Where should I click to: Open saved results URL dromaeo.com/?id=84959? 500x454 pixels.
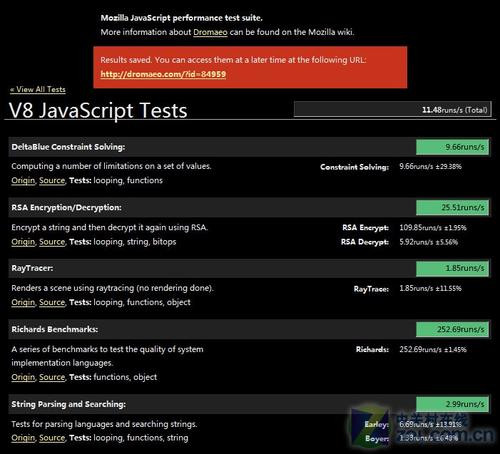[x=163, y=74]
